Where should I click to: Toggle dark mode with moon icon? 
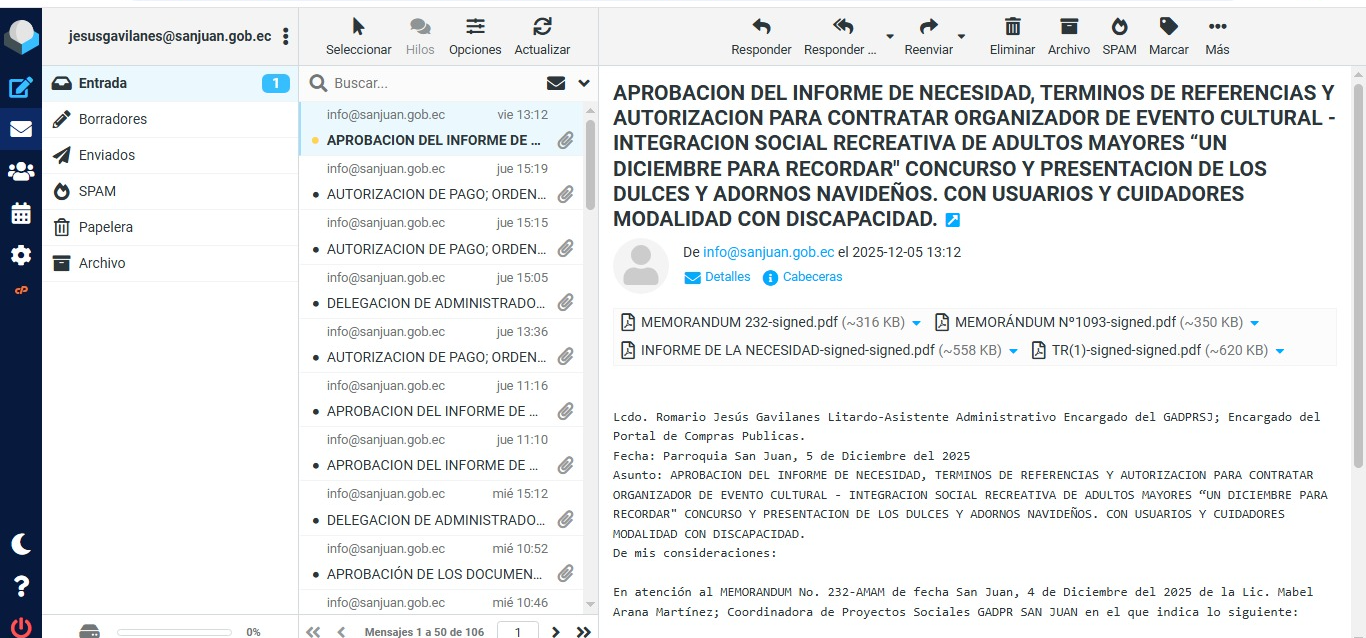[x=20, y=544]
